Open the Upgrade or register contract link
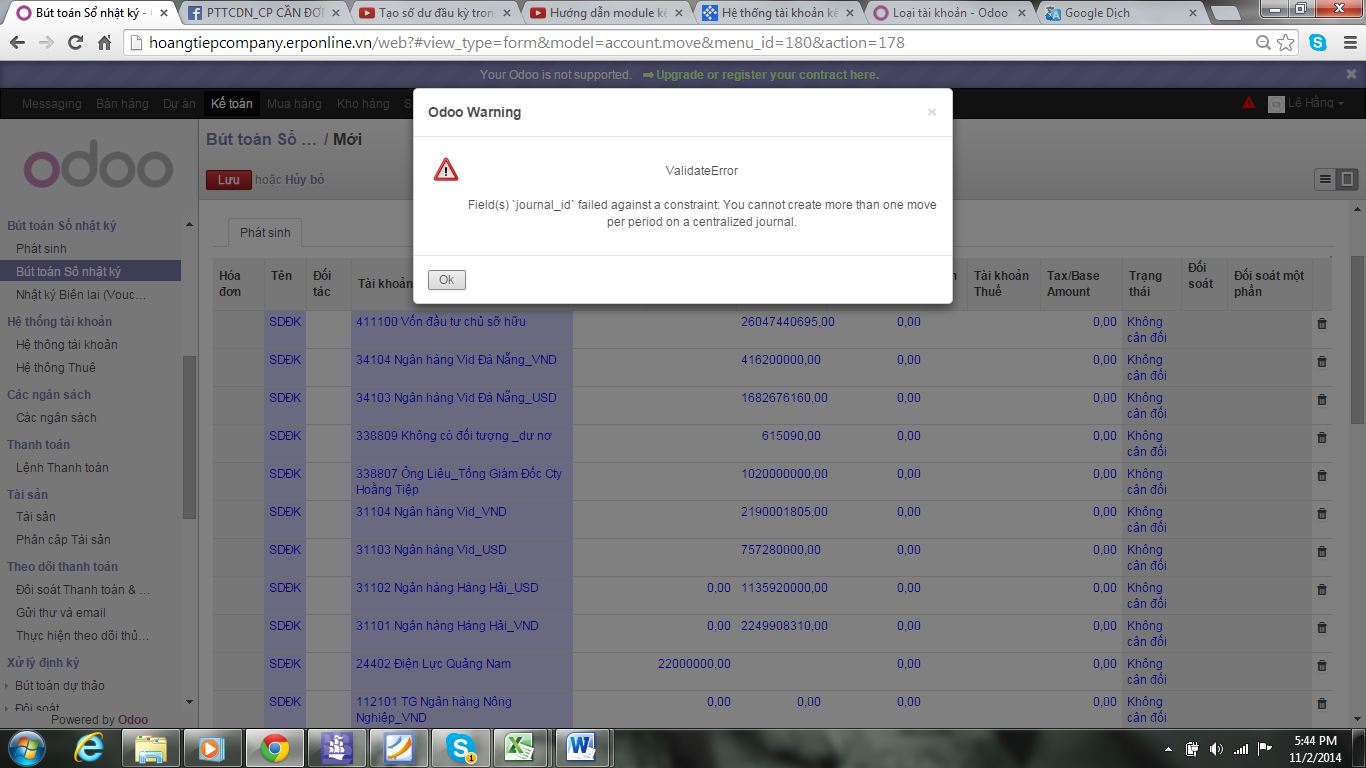Image resolution: width=1366 pixels, height=768 pixels. click(761, 75)
